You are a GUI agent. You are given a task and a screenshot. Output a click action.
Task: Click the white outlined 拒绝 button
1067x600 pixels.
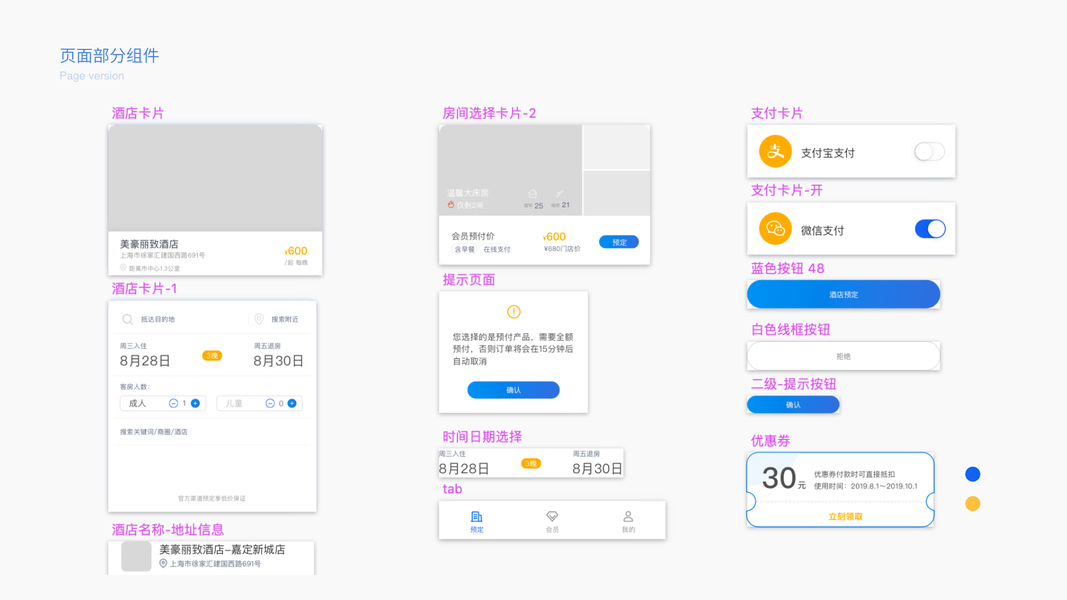pos(844,356)
